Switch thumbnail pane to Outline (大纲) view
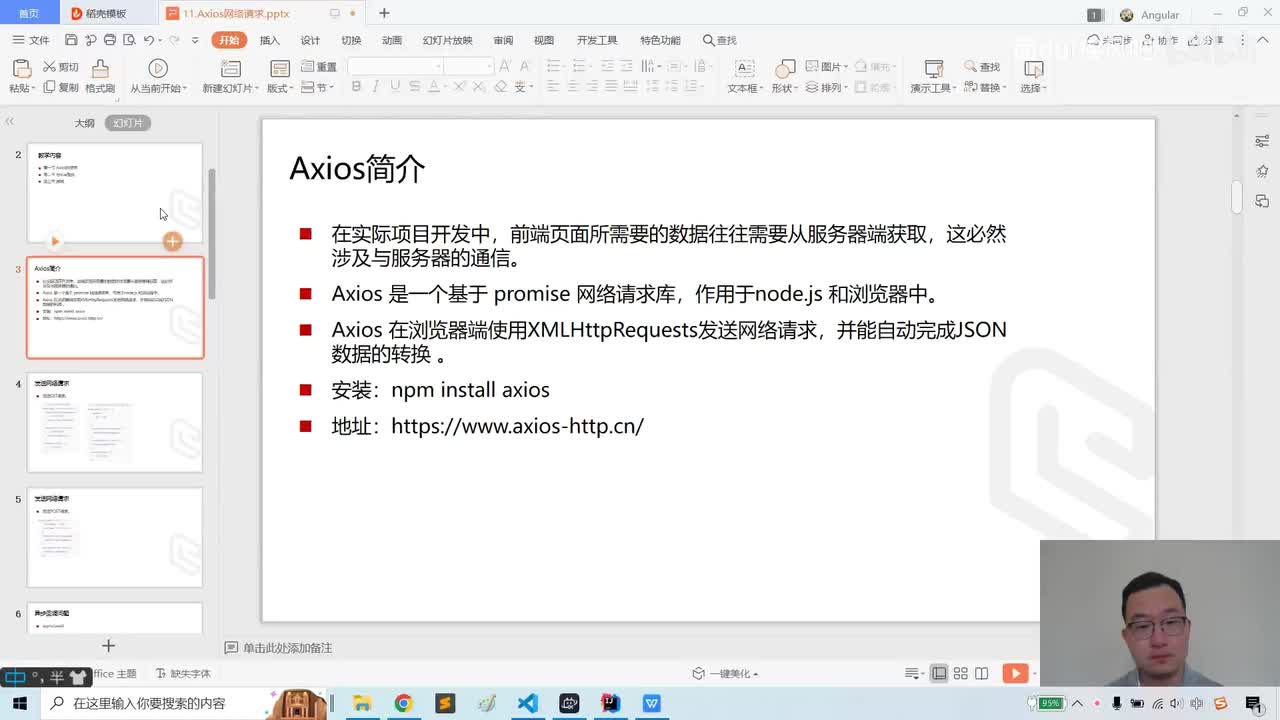The width and height of the screenshot is (1280, 720). [85, 123]
